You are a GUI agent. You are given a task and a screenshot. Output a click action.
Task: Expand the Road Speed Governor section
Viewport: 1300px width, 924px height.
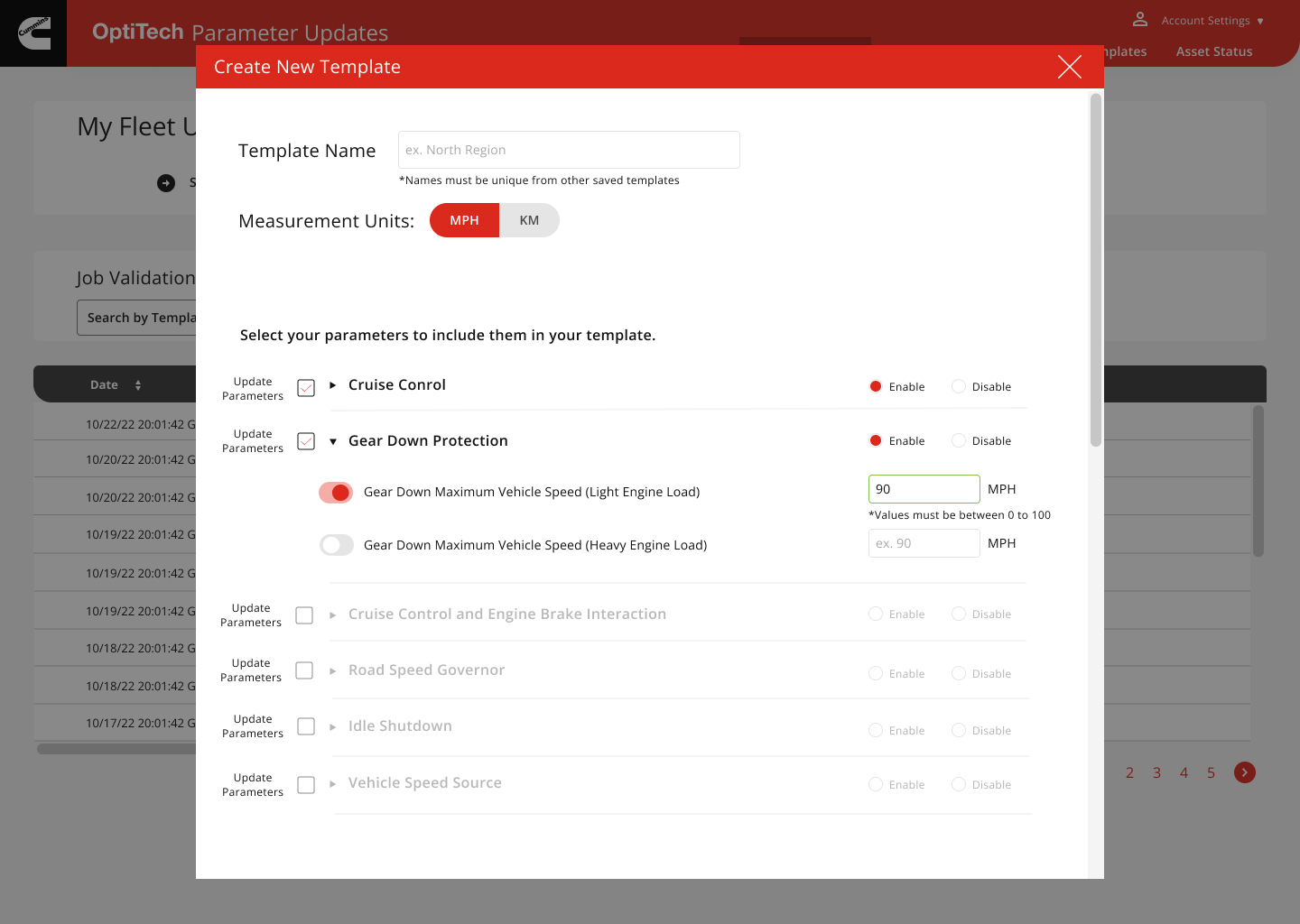pyautogui.click(x=333, y=670)
